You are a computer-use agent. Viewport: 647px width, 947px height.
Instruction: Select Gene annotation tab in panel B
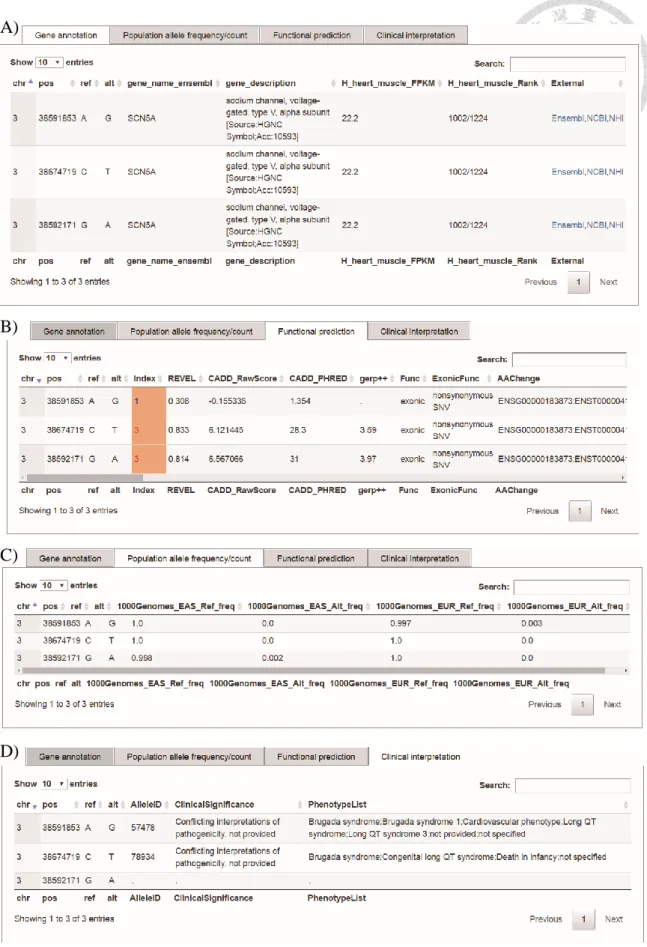(74, 331)
